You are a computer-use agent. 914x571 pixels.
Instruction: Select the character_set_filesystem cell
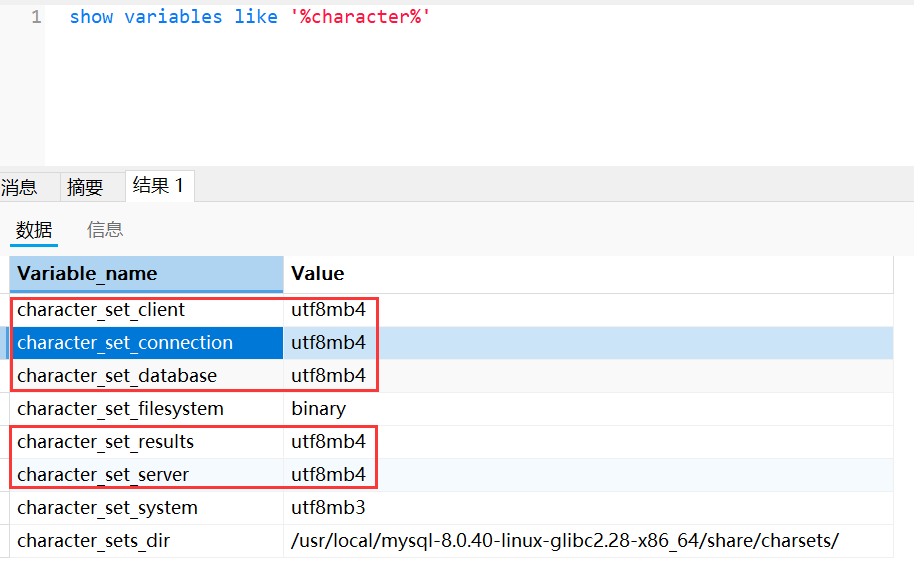pyautogui.click(x=120, y=409)
